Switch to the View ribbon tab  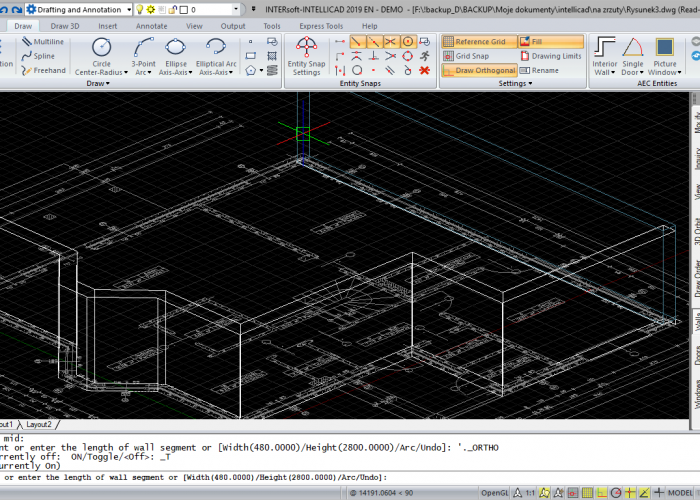[x=194, y=26]
